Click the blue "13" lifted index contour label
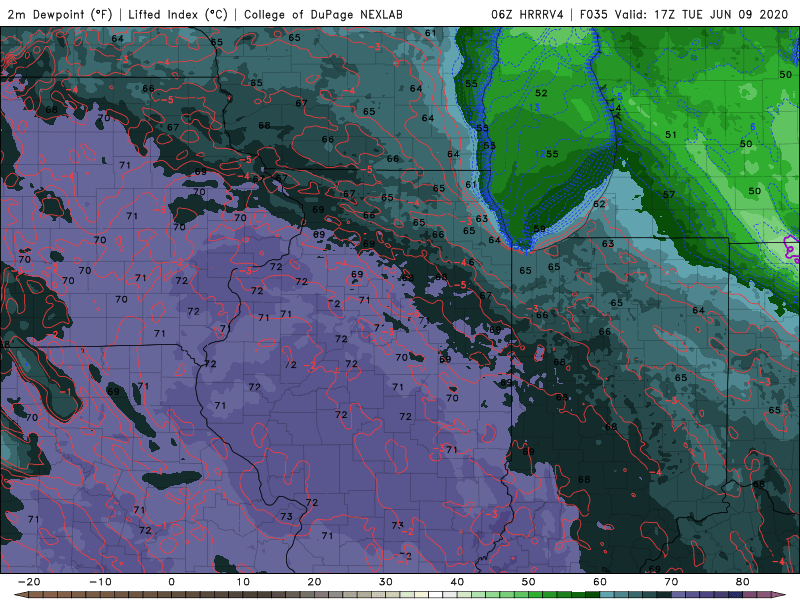This screenshot has width=800, height=600. pyautogui.click(x=534, y=107)
